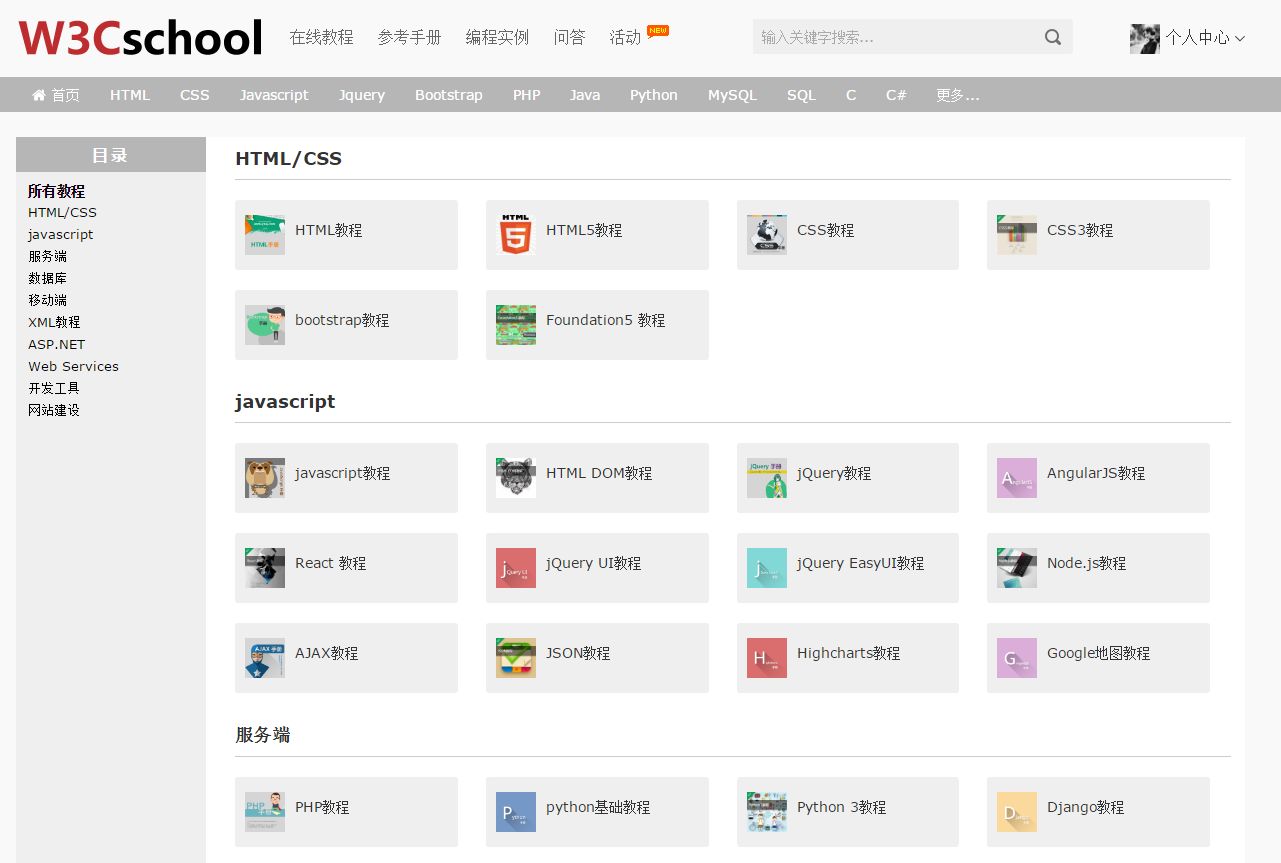Select 首页 in the gray nav bar

click(66, 95)
